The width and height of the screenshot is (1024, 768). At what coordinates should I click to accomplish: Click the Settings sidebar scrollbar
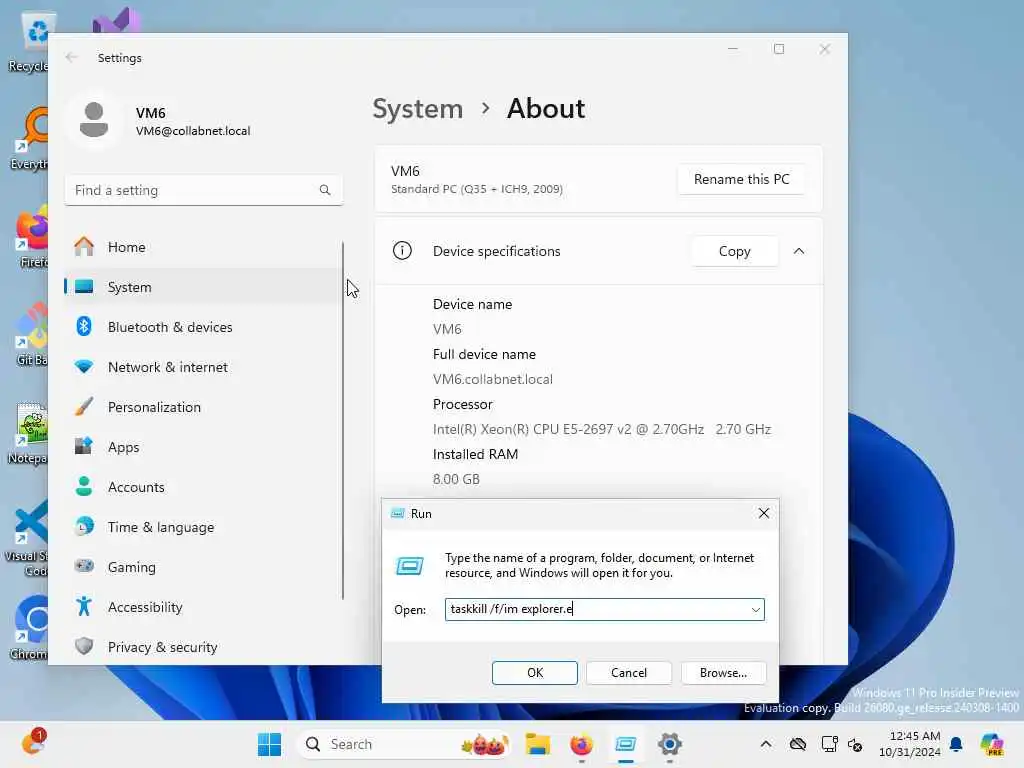[x=342, y=421]
